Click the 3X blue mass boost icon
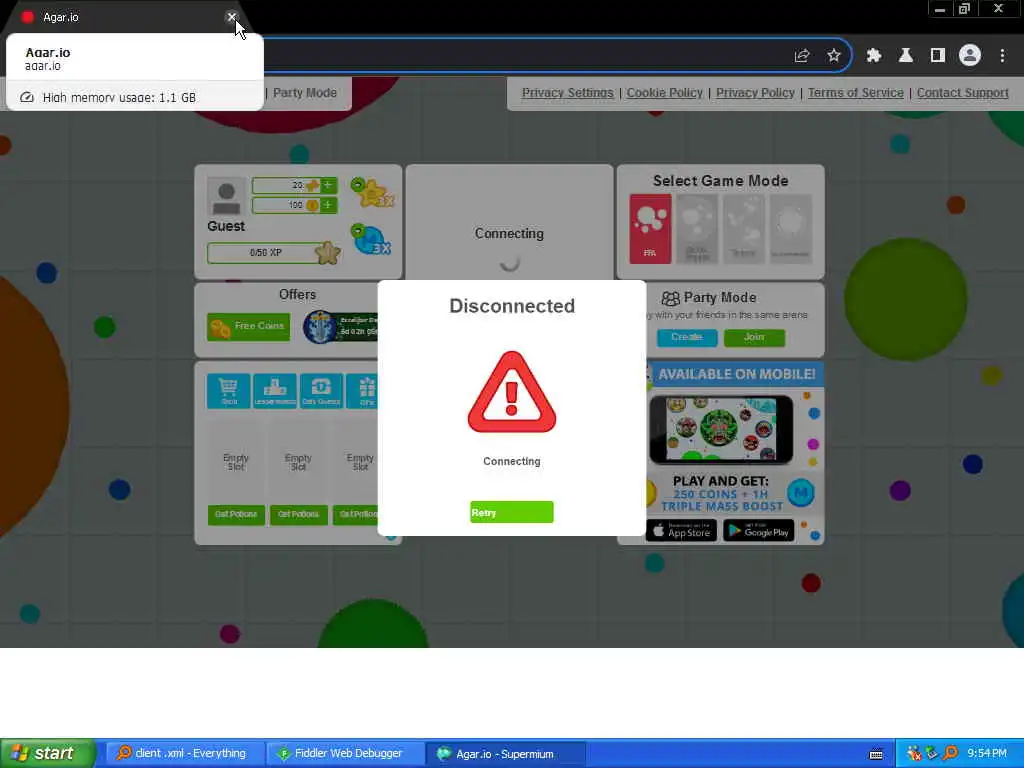 [372, 240]
